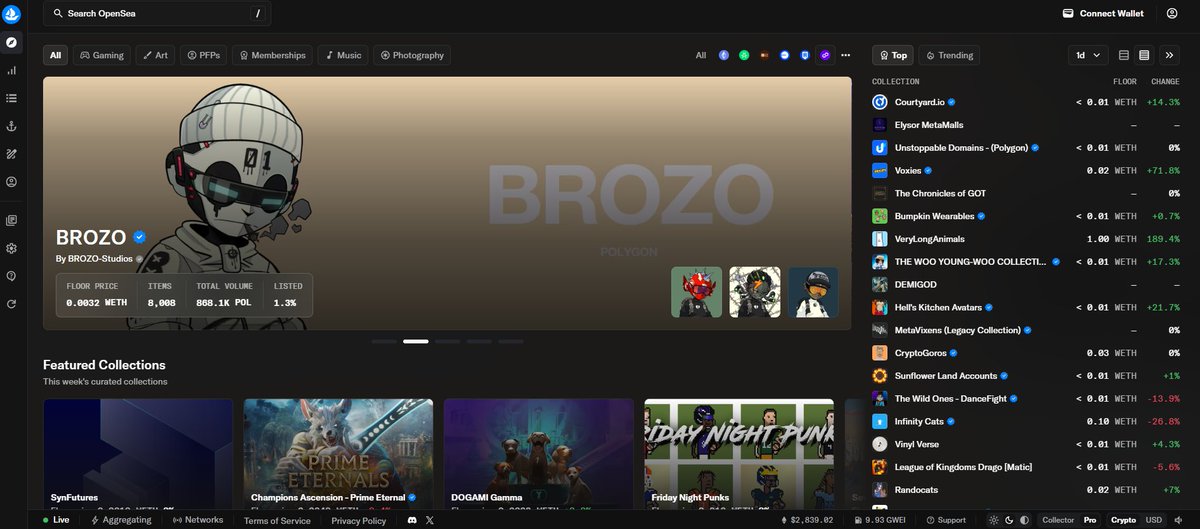Focus the Search OpenSea field
1200x529 pixels.
coord(157,14)
